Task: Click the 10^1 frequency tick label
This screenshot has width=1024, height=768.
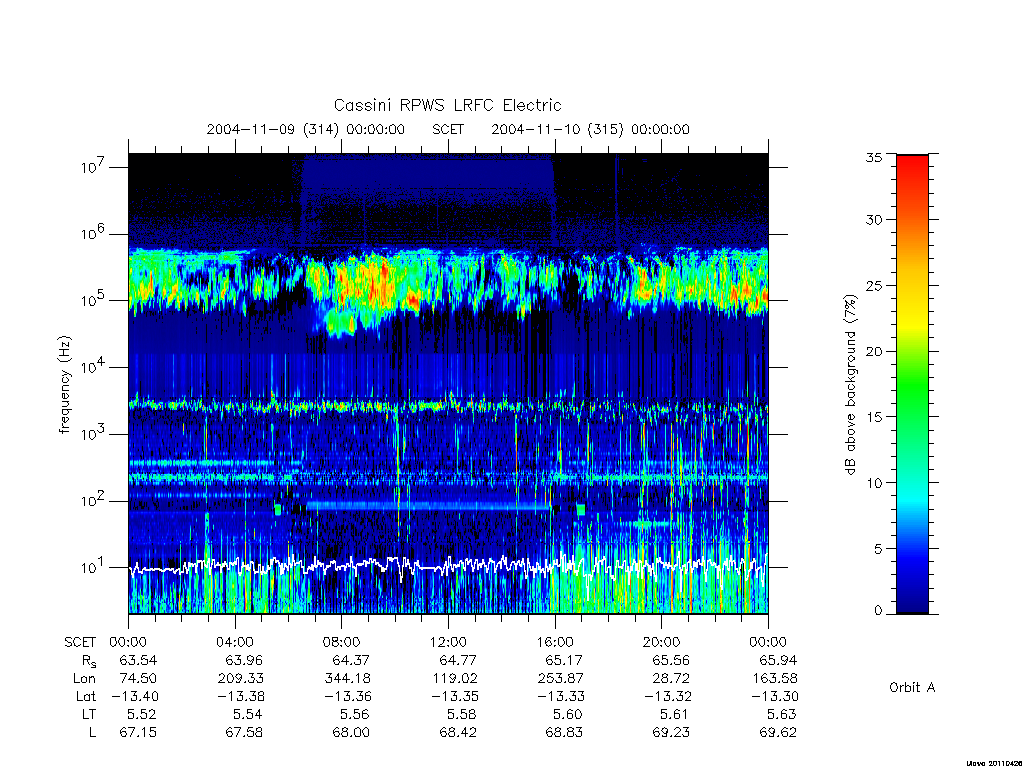Action: pyautogui.click(x=94, y=567)
